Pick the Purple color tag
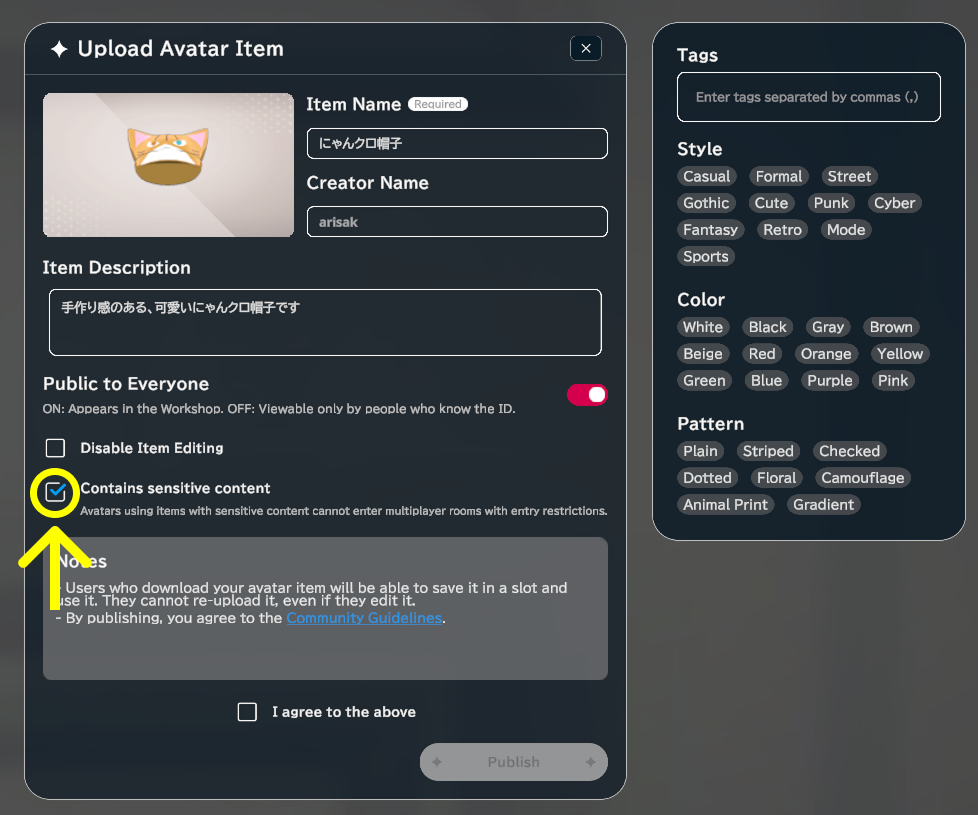The width and height of the screenshot is (978, 815). coord(830,381)
